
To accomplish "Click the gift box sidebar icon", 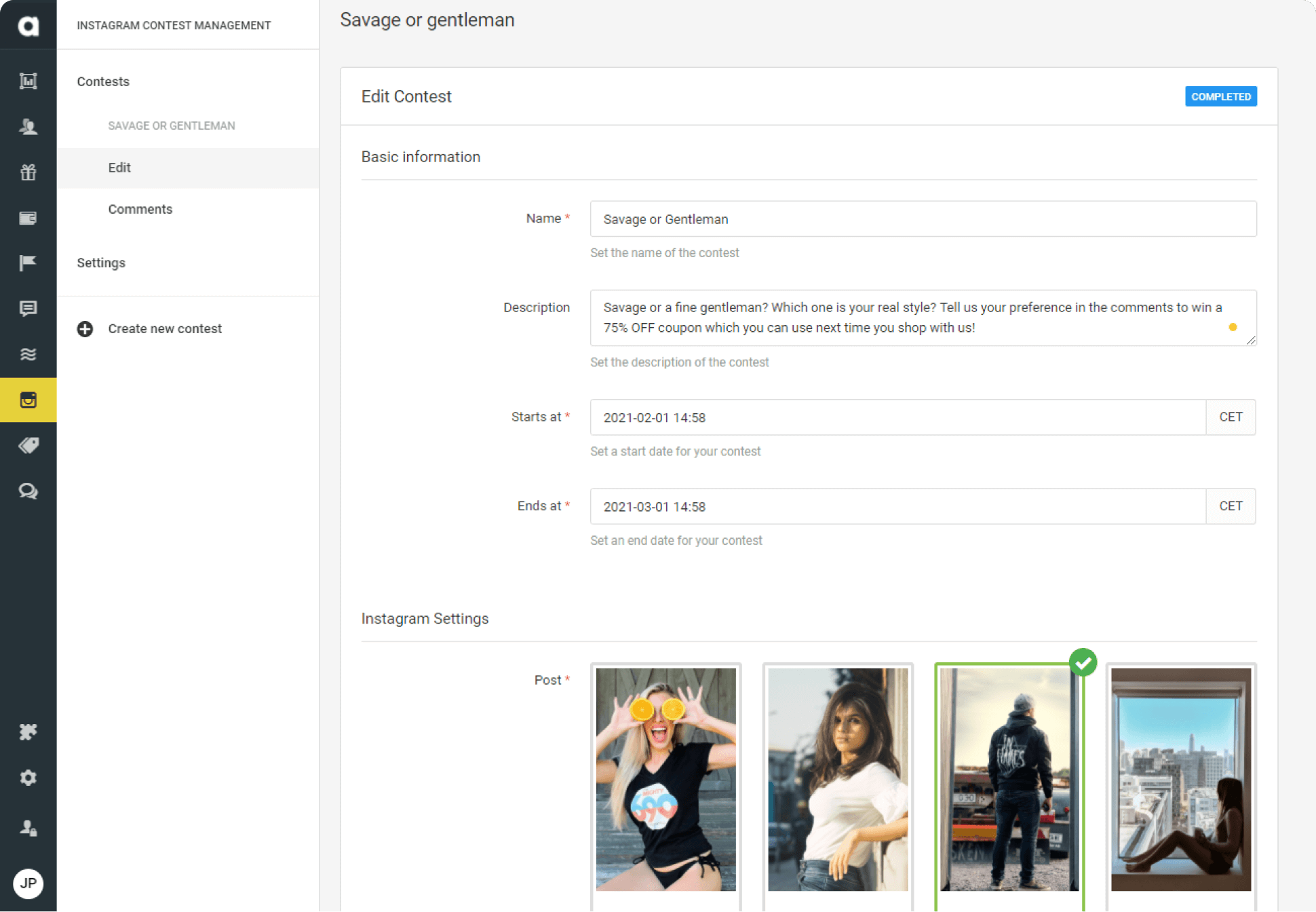I will point(28,172).
